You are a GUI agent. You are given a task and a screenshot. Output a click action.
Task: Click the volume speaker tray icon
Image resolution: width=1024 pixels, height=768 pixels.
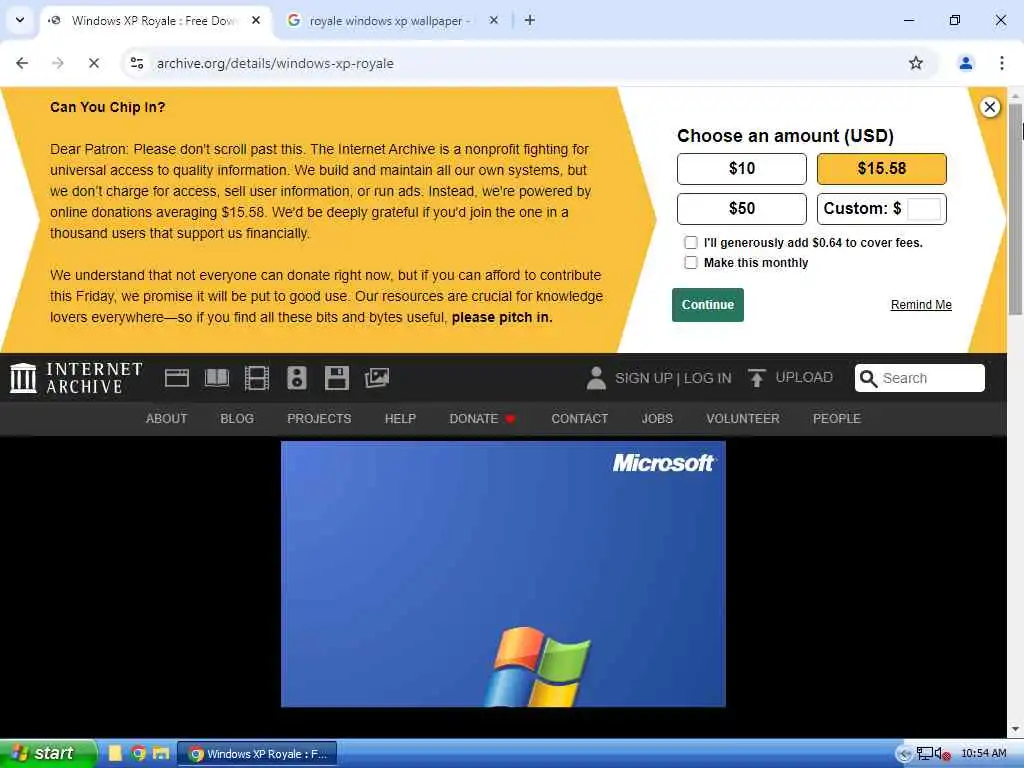[942, 754]
